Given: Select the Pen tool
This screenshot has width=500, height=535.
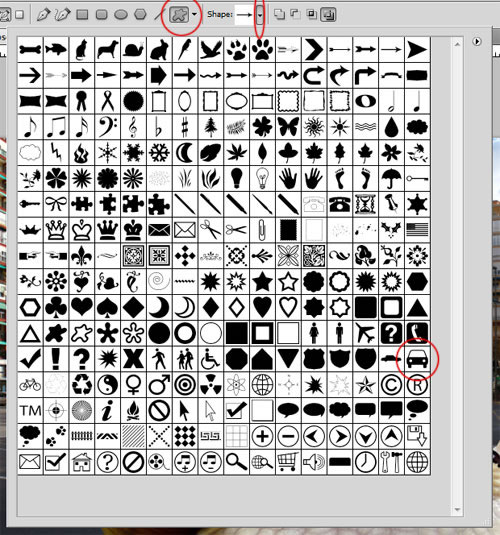Looking at the screenshot, I should [x=44, y=15].
